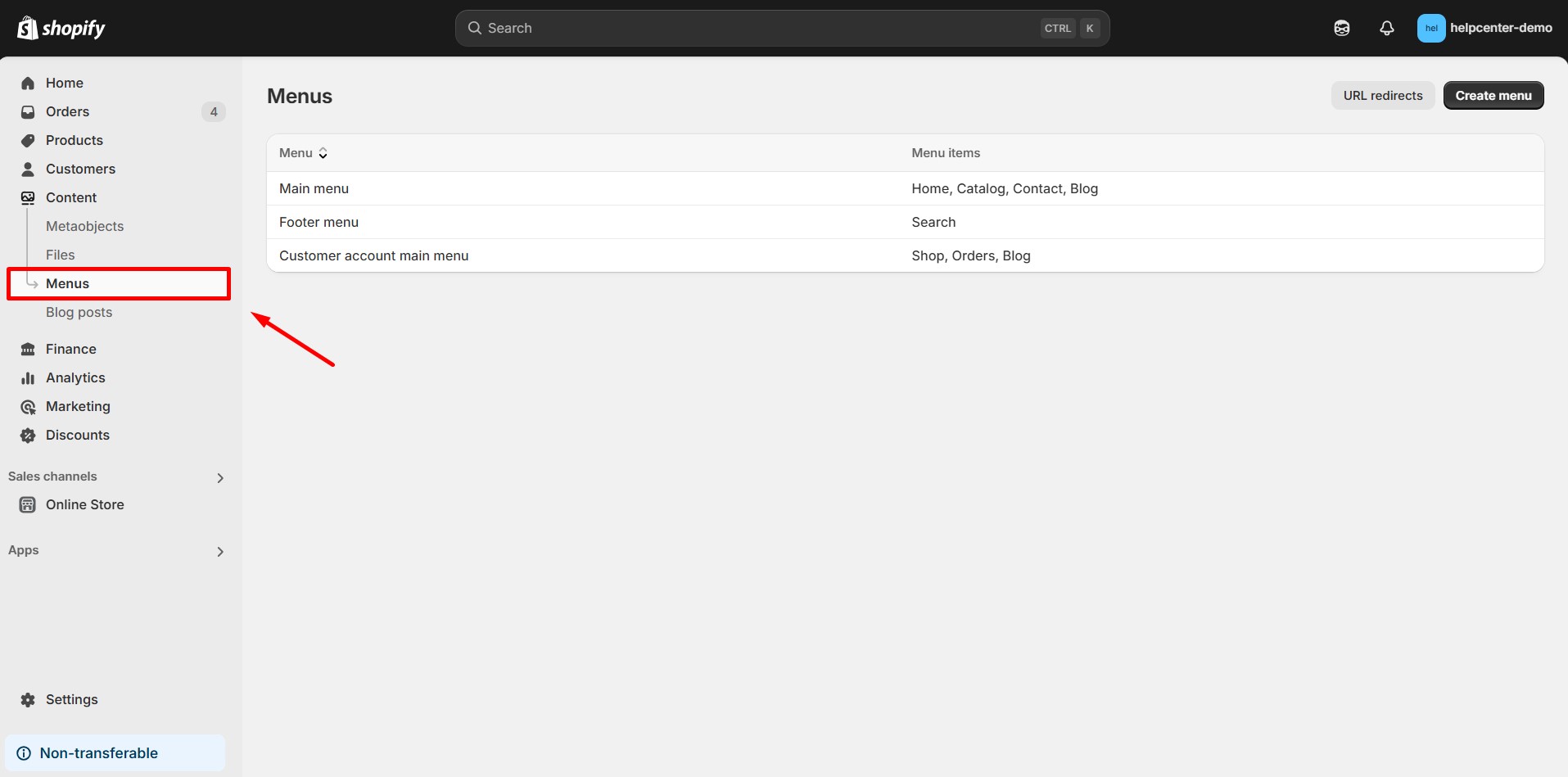View notifications via the bell

click(x=1386, y=27)
